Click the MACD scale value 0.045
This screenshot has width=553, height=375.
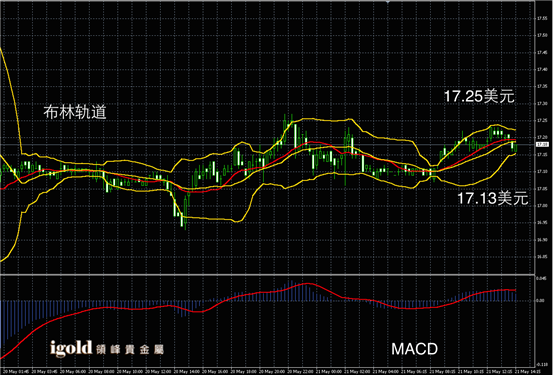click(541, 279)
